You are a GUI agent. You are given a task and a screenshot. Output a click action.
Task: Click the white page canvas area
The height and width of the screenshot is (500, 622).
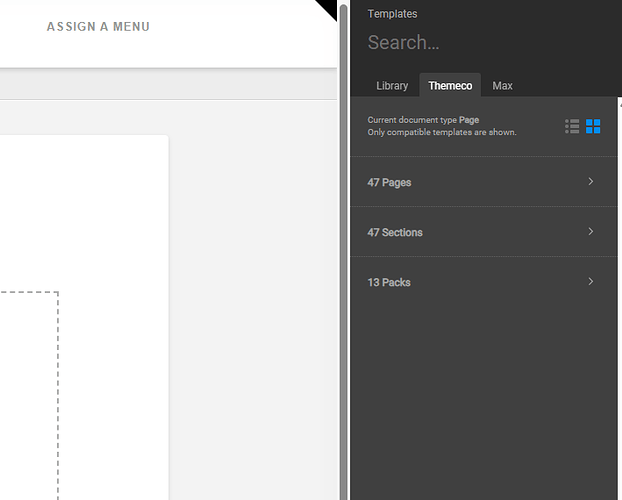pyautogui.click(x=110, y=220)
